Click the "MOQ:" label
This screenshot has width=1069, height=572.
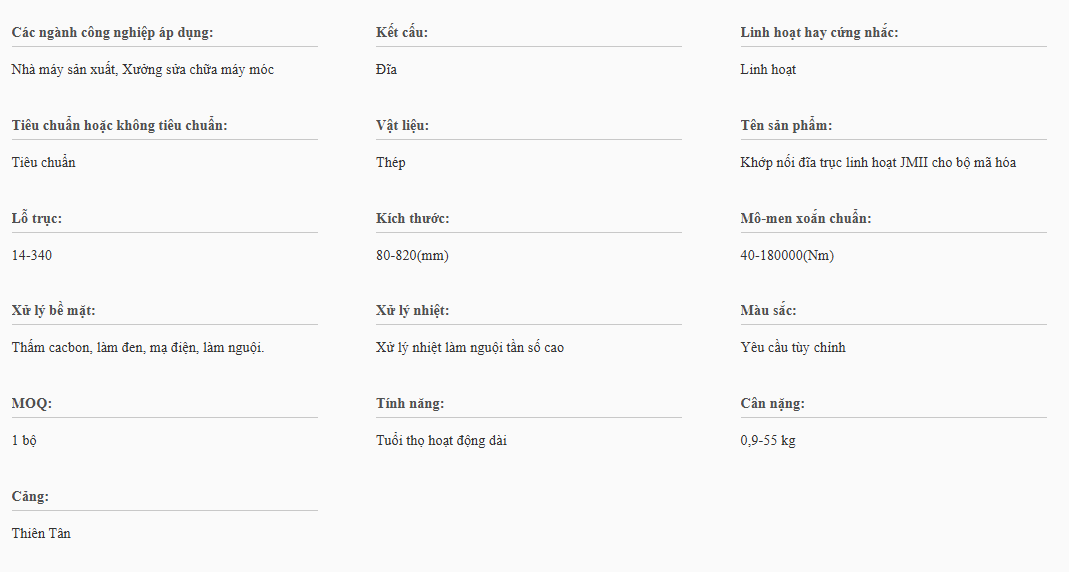(32, 404)
